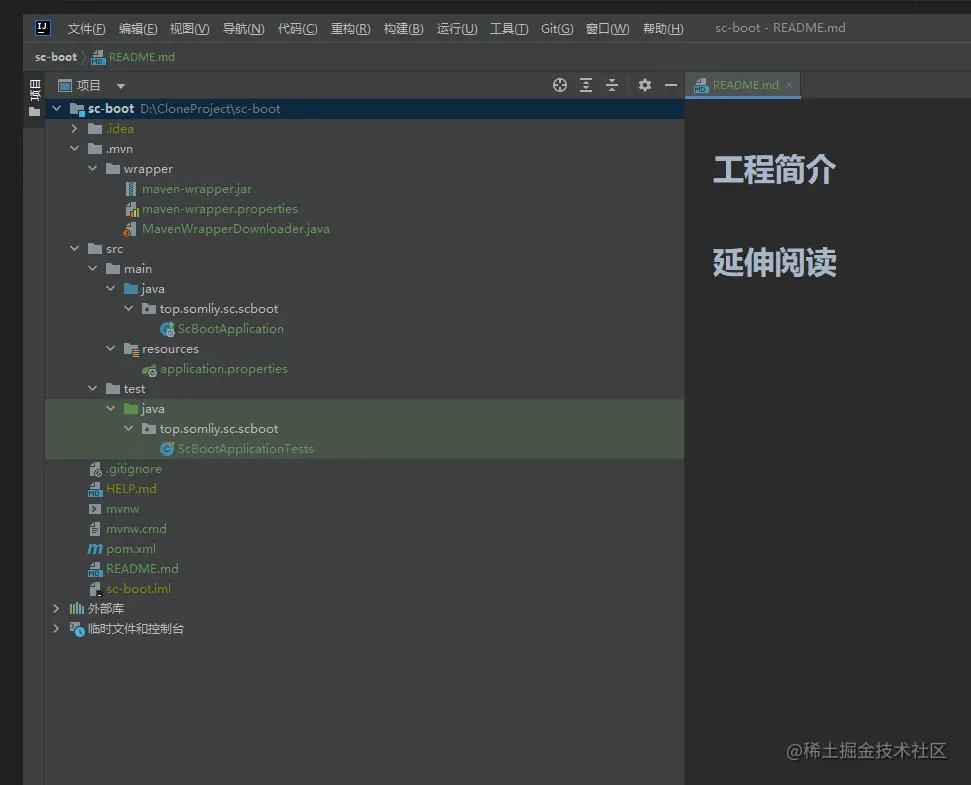This screenshot has height=785, width=971.
Task: Click the sc-boot.iml file icon
Action: pos(95,589)
